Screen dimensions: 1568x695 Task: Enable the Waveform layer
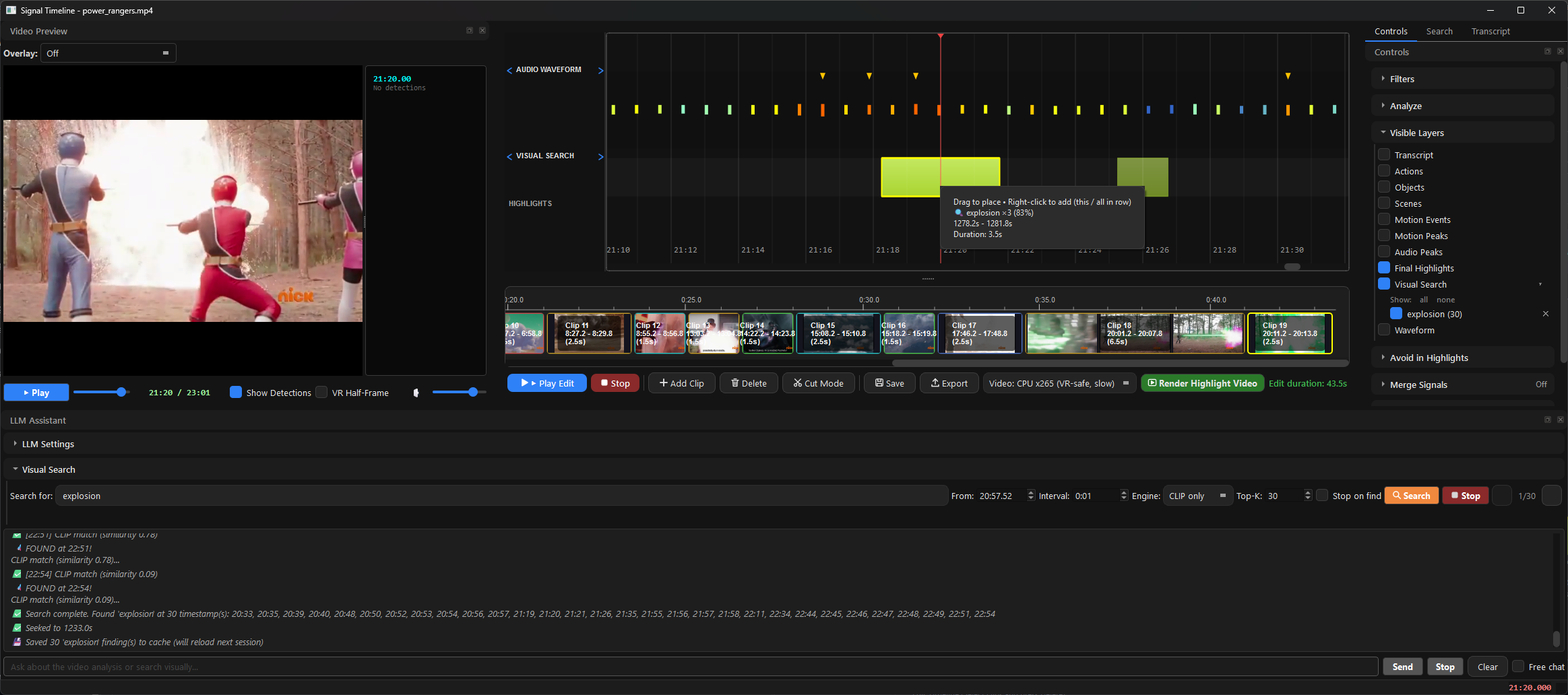(1384, 329)
